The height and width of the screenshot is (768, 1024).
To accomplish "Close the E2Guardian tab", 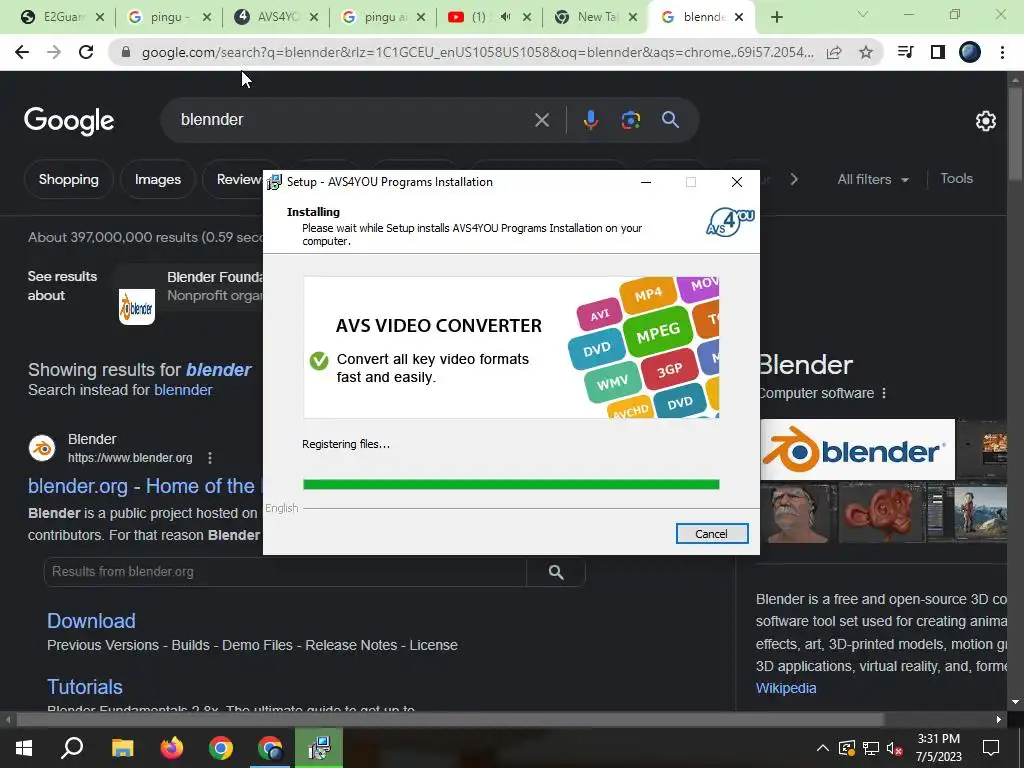I will 99,18.
